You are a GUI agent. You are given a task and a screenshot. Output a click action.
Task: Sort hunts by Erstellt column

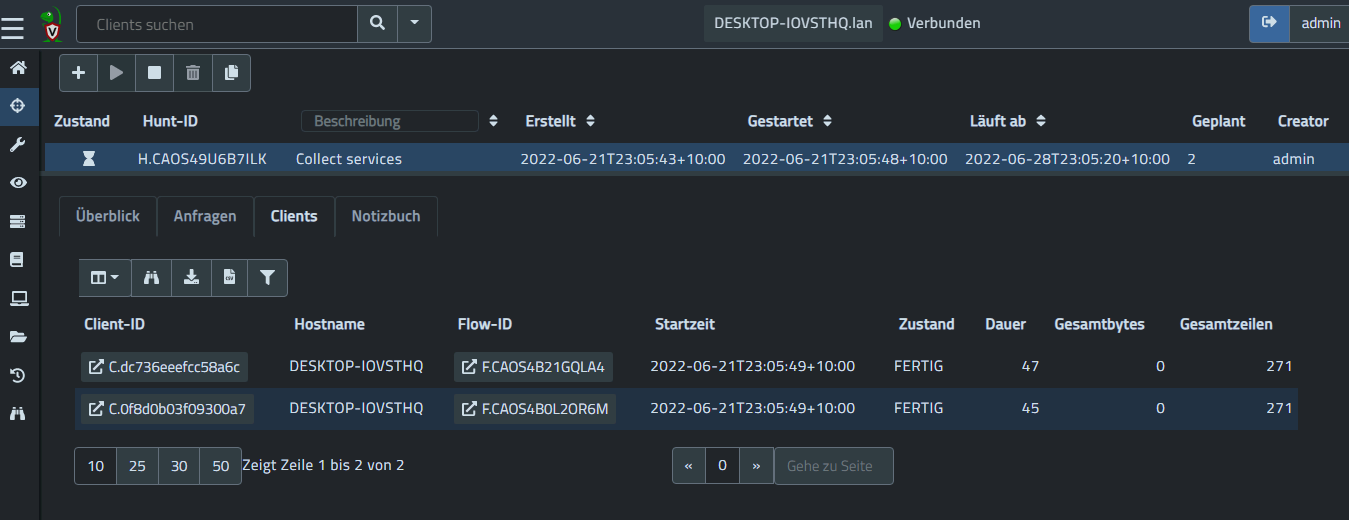[x=591, y=121]
